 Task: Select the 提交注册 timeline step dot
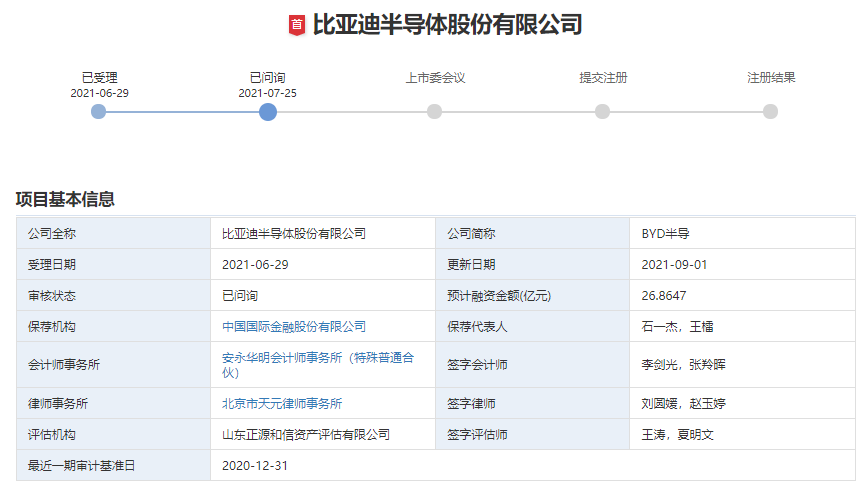pos(603,112)
